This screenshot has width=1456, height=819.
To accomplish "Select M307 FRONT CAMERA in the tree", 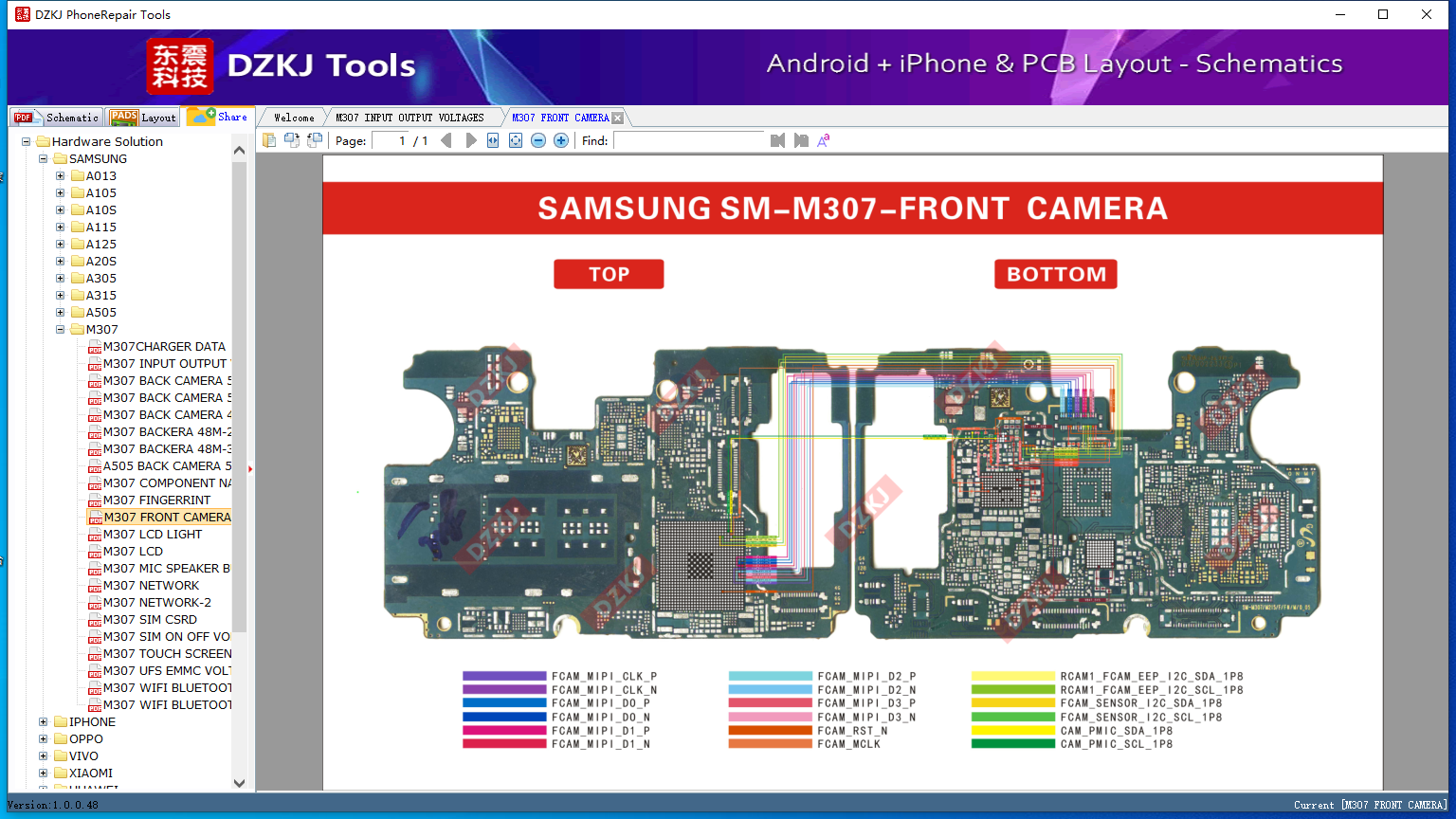I will click(168, 518).
